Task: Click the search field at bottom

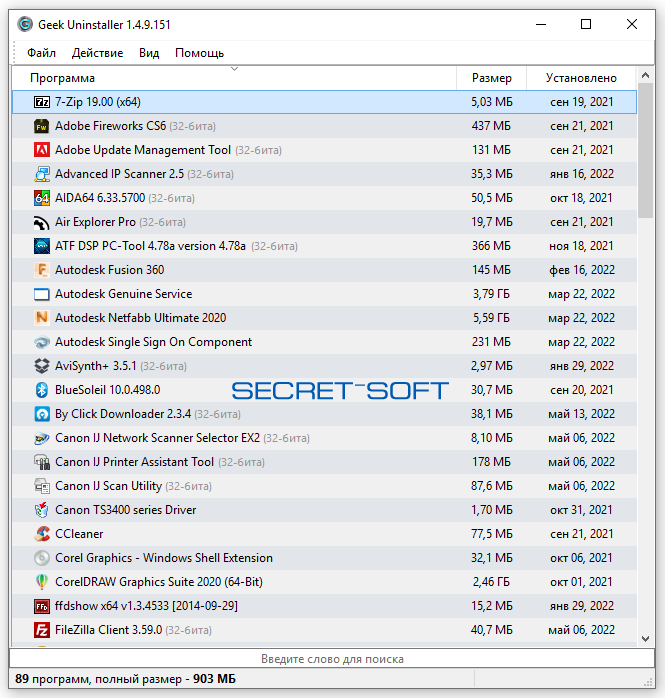Action: pyautogui.click(x=332, y=659)
